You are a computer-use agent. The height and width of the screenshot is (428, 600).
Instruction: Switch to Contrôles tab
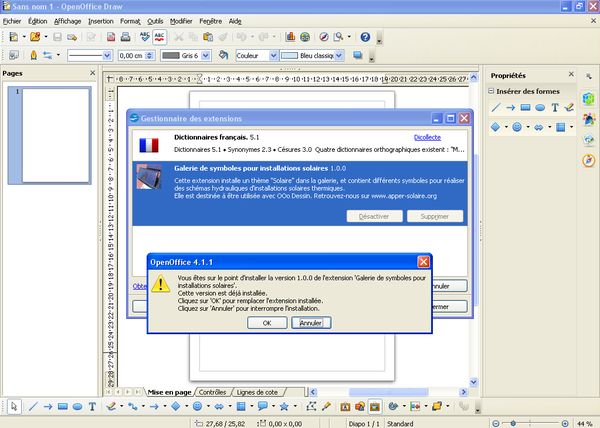[x=213, y=392]
